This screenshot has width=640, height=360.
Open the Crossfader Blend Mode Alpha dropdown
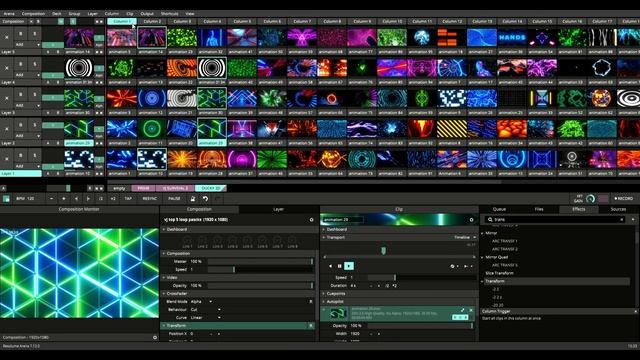point(202,302)
